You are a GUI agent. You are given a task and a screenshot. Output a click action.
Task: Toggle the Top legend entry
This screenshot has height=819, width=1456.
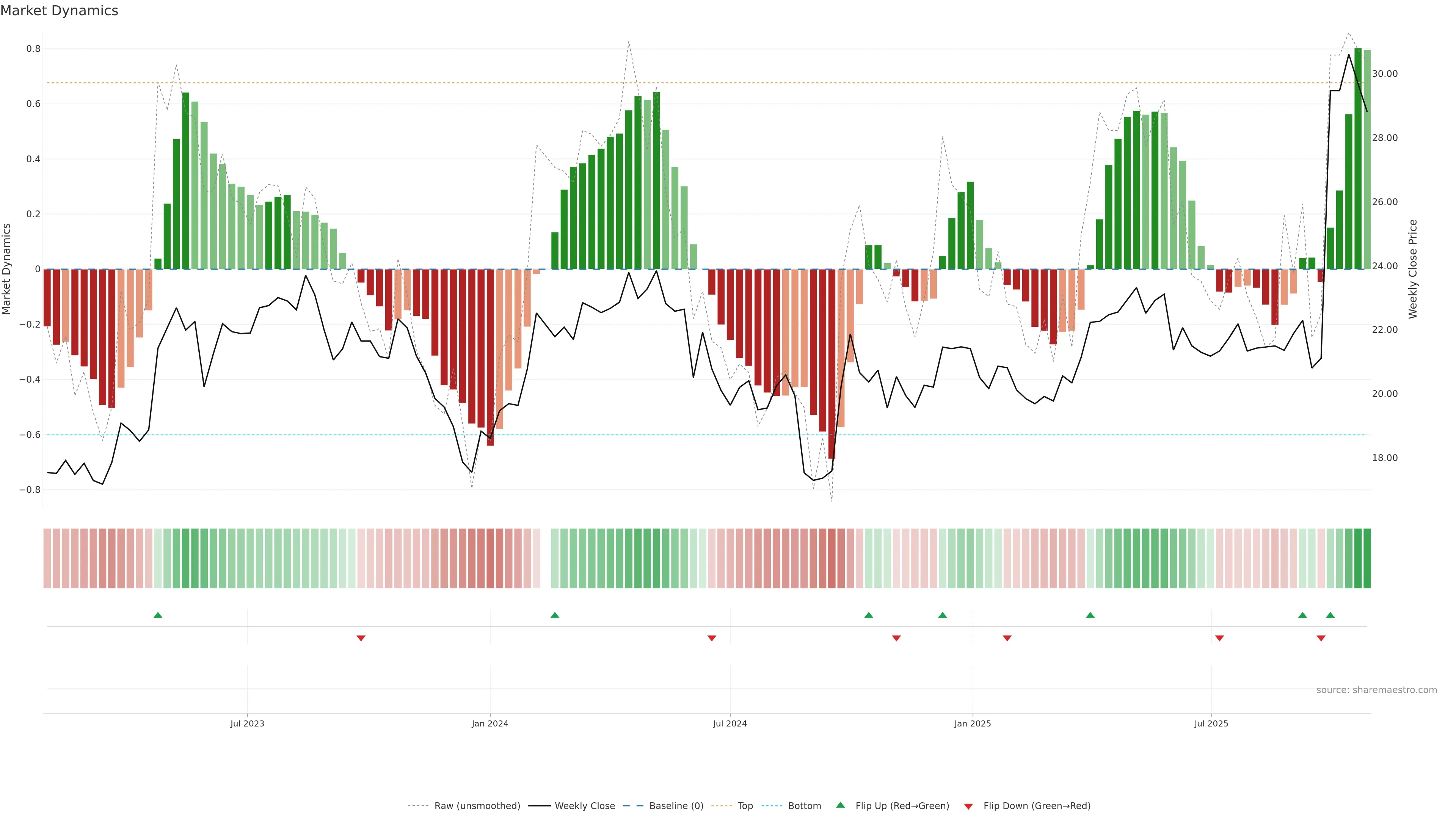tap(745, 806)
